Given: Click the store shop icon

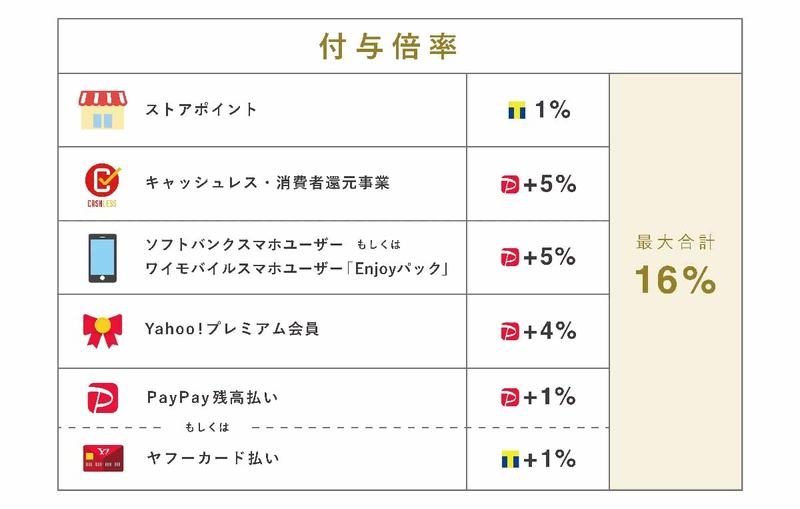Looking at the screenshot, I should [x=102, y=110].
